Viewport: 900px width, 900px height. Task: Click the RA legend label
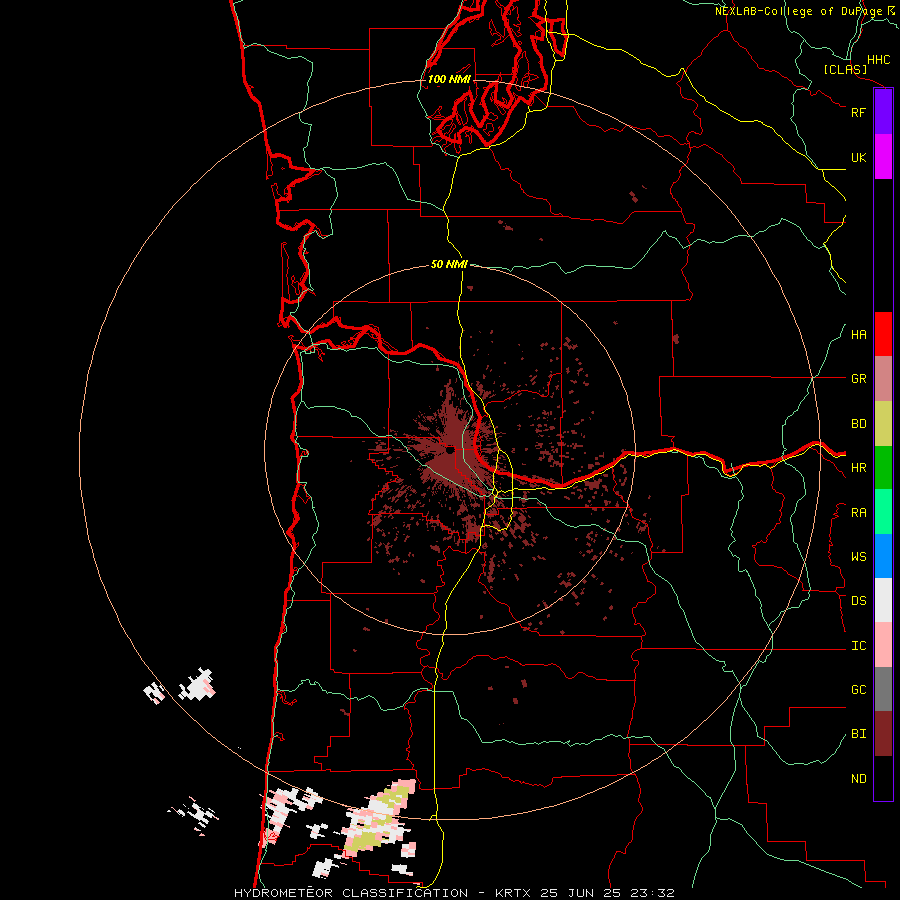[858, 513]
